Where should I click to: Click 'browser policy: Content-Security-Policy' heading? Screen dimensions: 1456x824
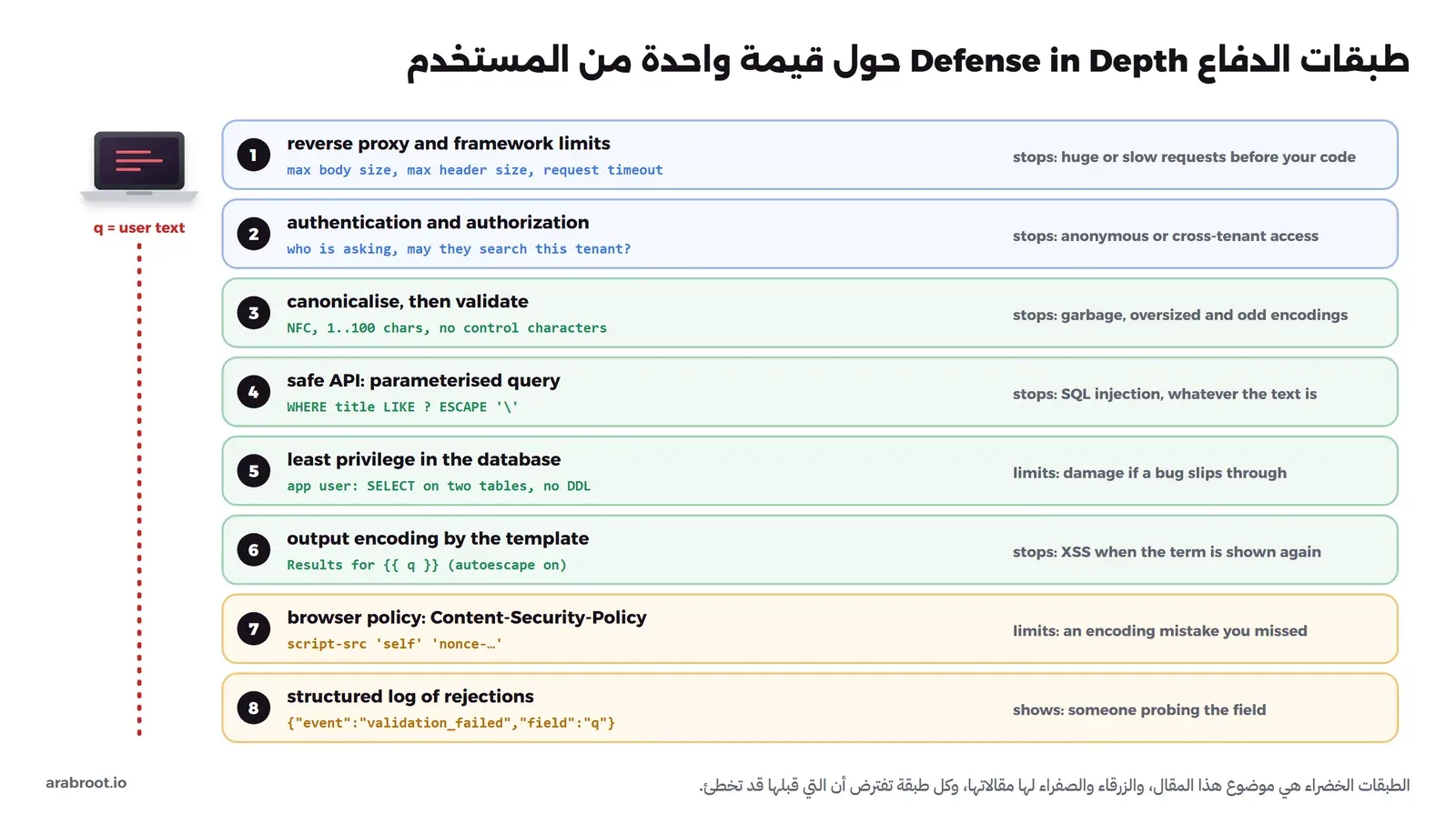[x=467, y=618]
